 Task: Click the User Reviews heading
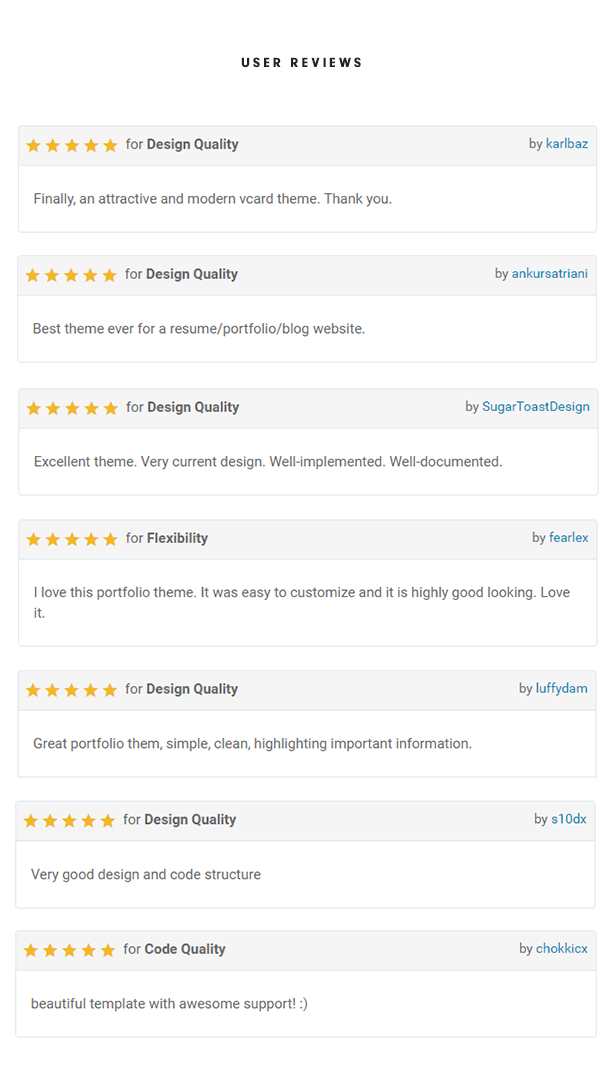(302, 63)
